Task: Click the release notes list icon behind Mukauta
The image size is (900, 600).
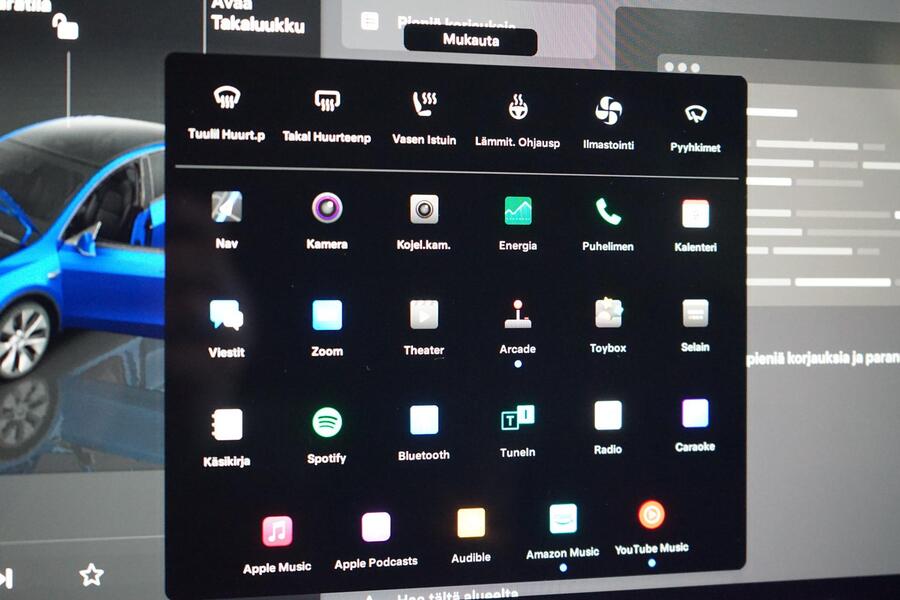Action: point(370,22)
